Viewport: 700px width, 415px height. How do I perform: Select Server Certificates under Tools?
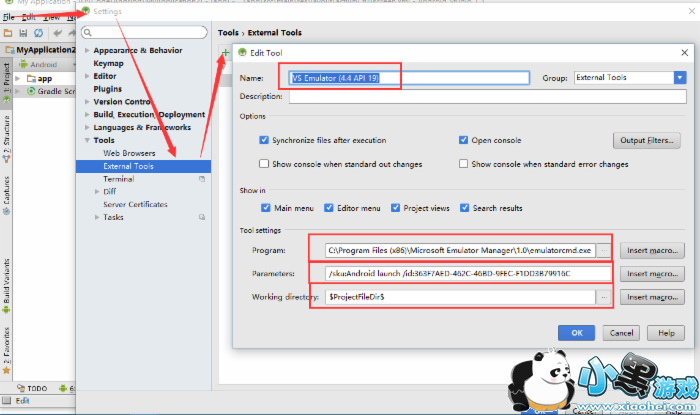click(x=135, y=204)
